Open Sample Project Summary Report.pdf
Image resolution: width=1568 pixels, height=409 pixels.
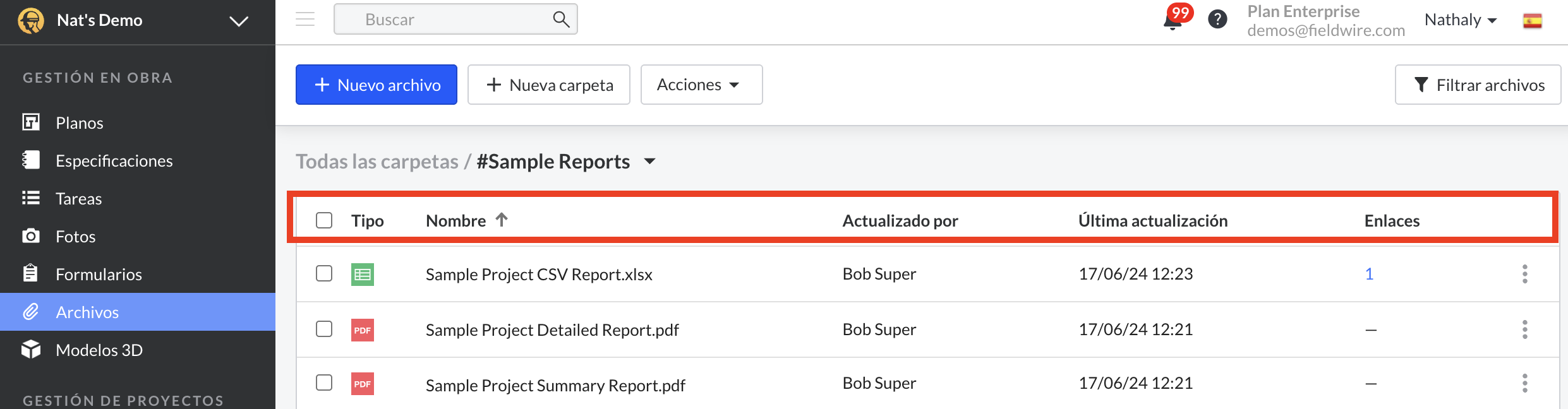pos(555,386)
